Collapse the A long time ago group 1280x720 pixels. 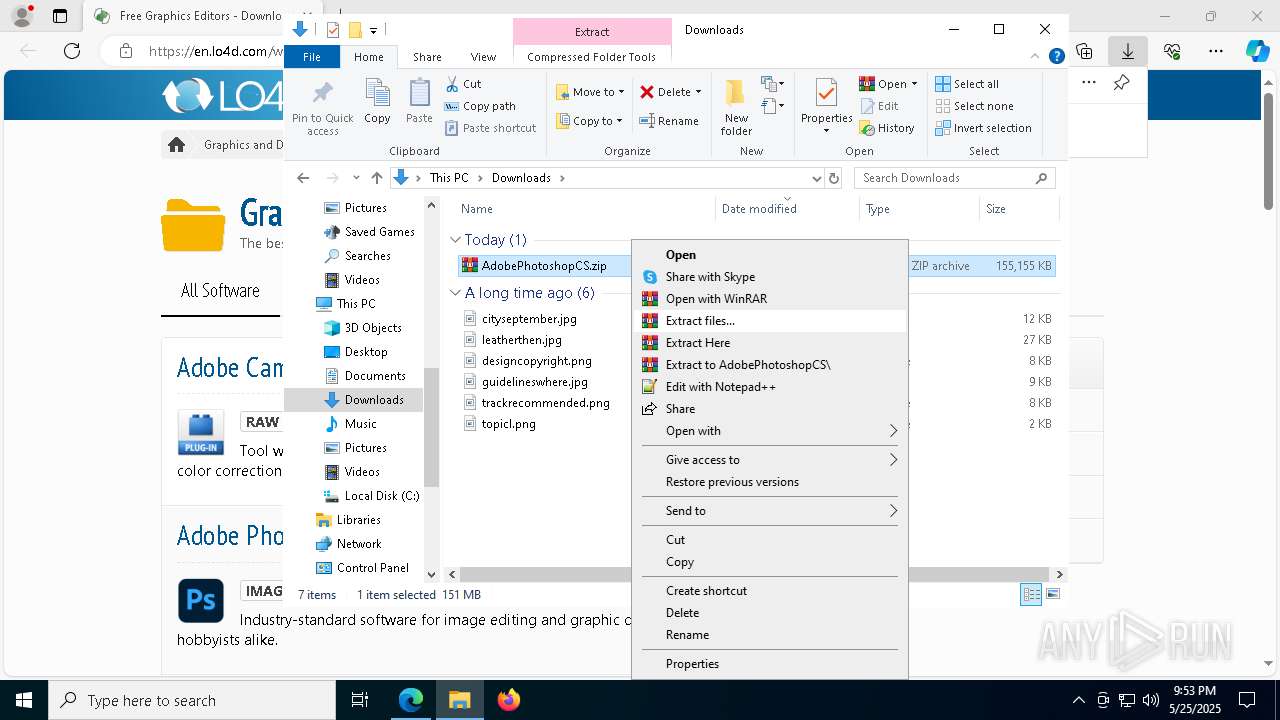coord(455,293)
